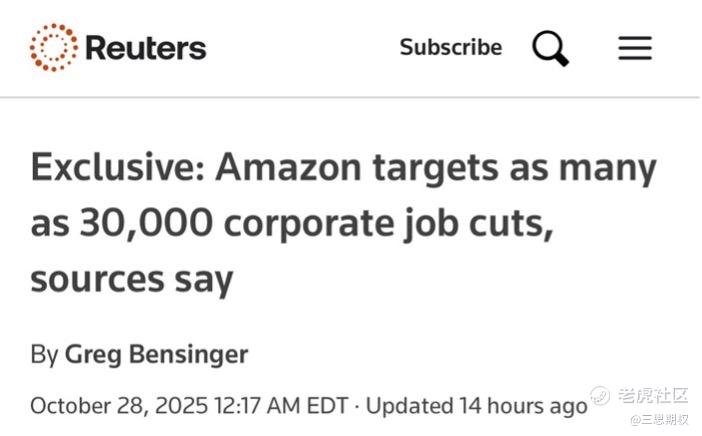Click the Reuters dotted-circle logo icon
Viewport: 702px width, 436px height.
click(x=53, y=47)
